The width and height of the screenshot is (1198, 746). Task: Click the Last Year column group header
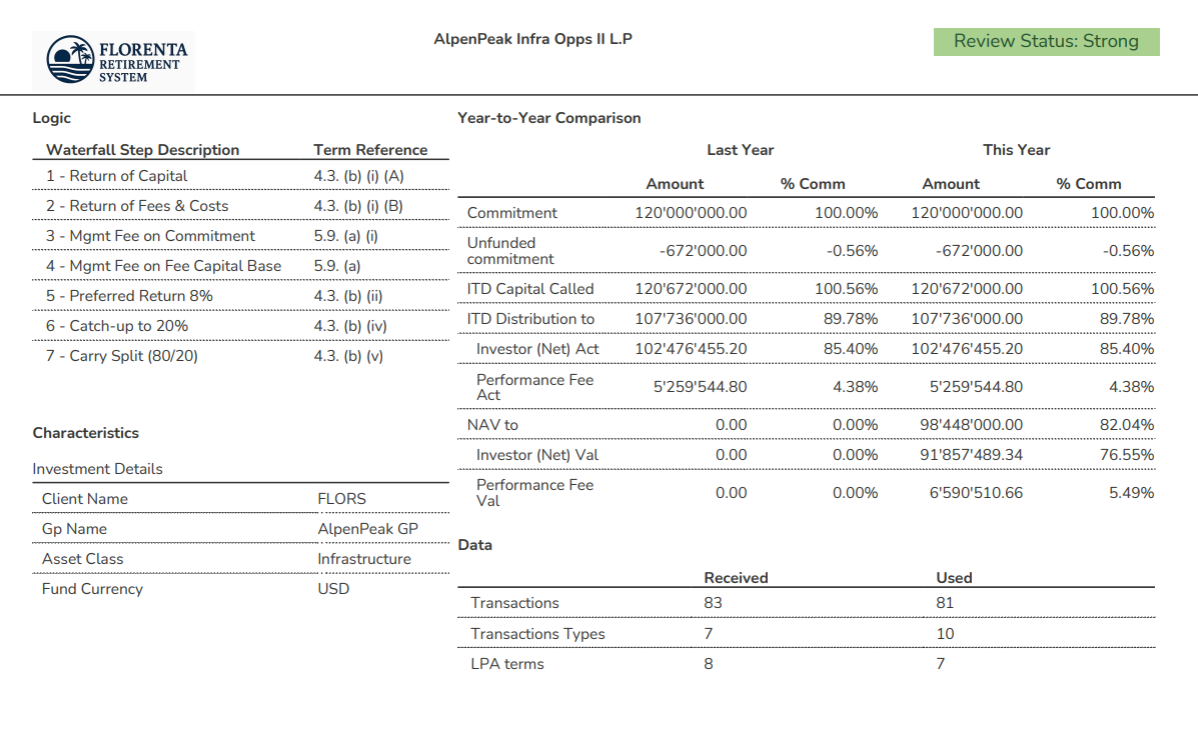click(x=740, y=150)
